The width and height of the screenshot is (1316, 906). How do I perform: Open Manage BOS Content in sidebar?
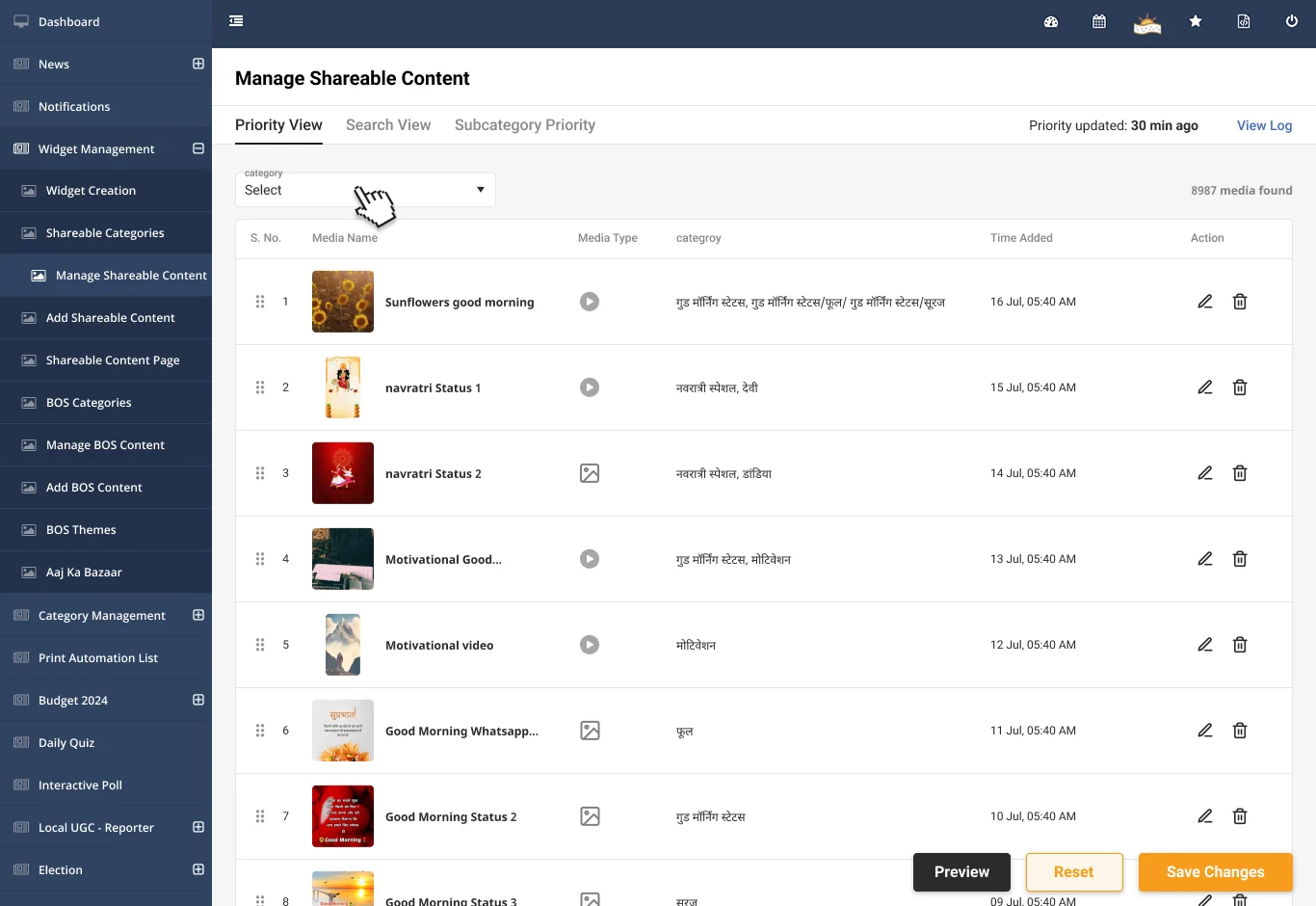click(x=106, y=445)
